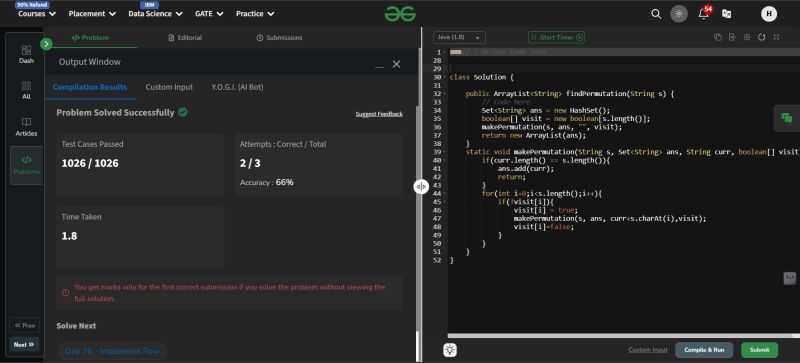Open the Editorial tab
The height and width of the screenshot is (363, 800).
click(x=185, y=38)
